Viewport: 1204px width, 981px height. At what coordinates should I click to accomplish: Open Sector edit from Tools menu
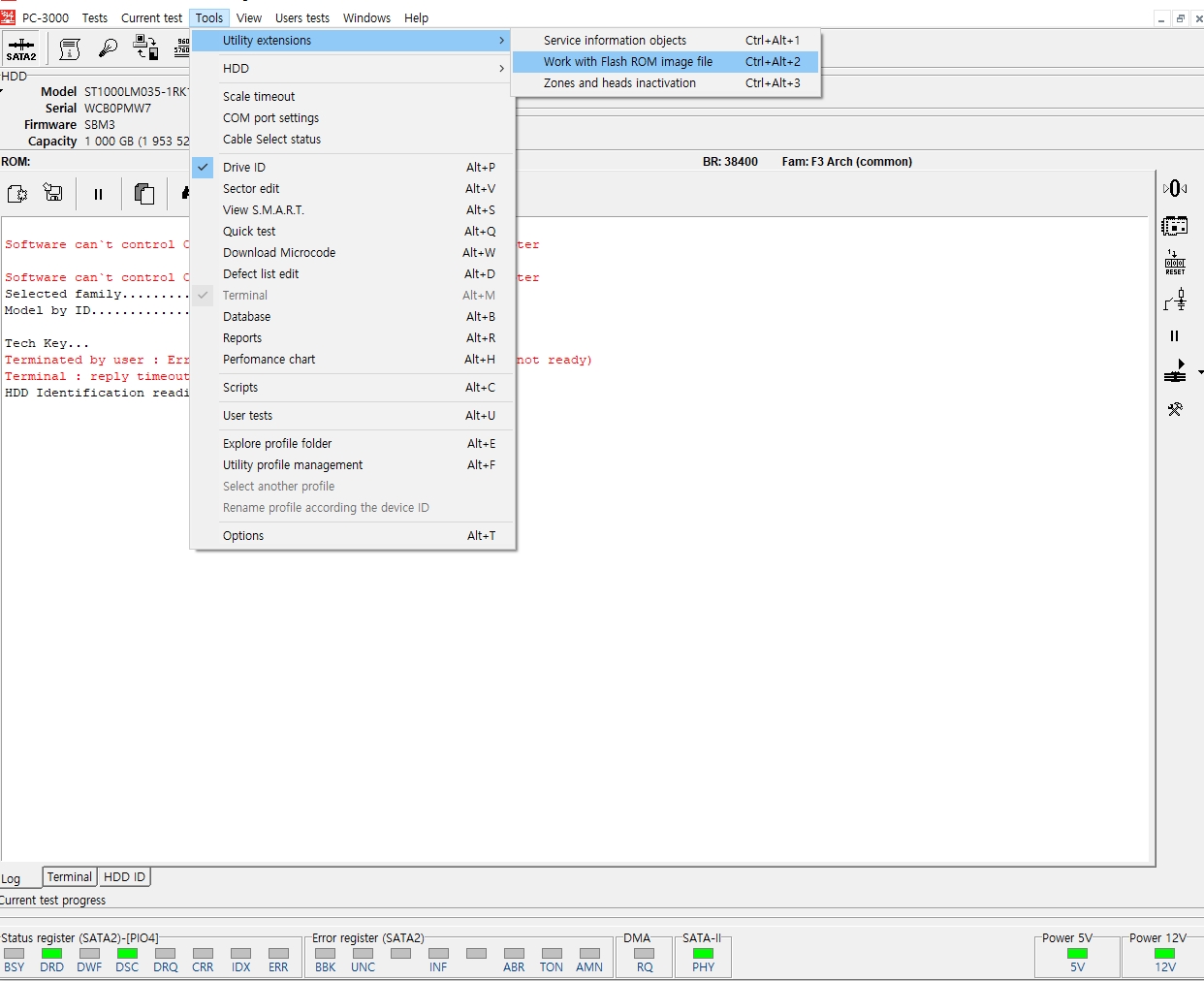click(353, 189)
